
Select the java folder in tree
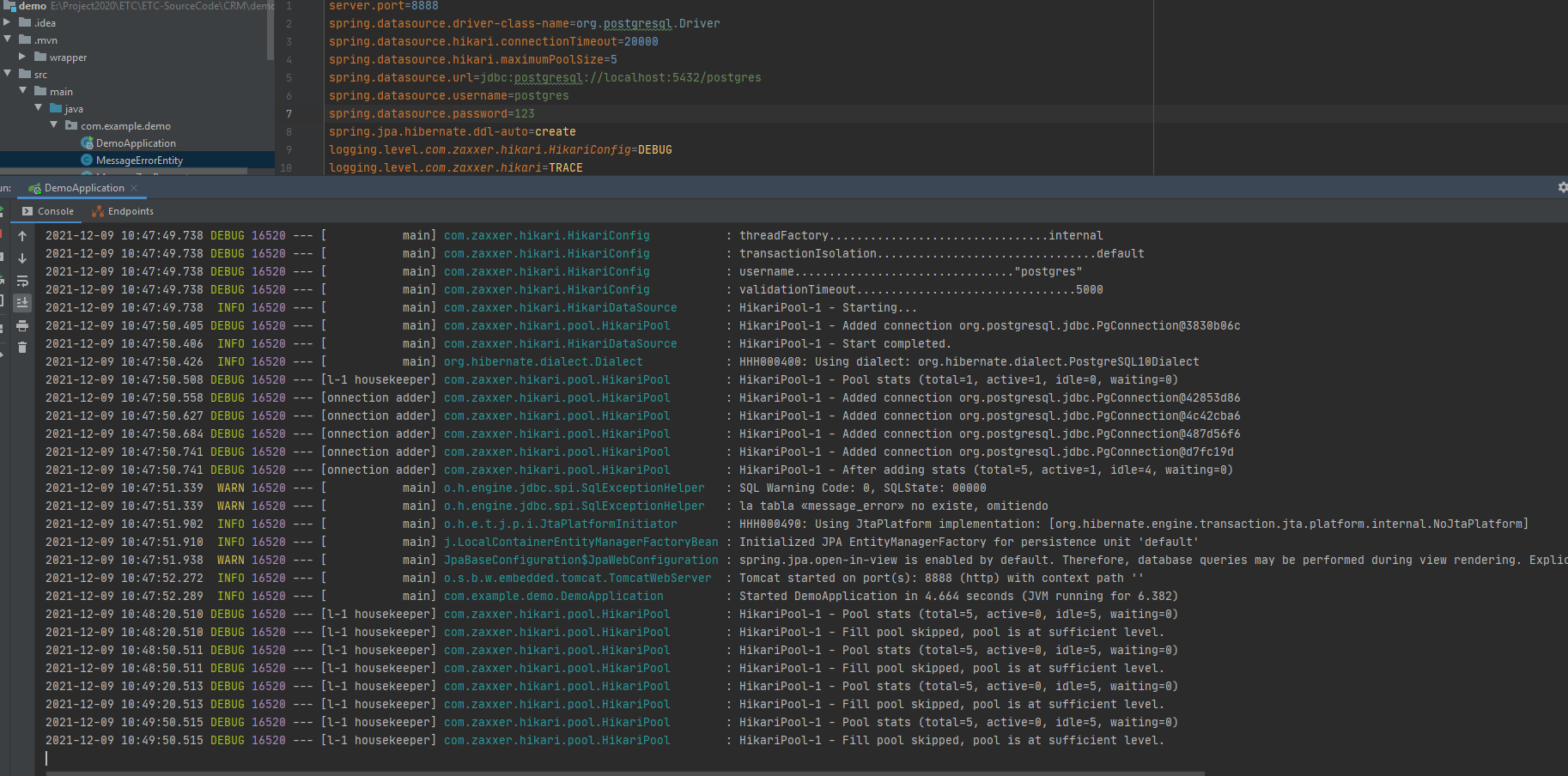tap(74, 109)
